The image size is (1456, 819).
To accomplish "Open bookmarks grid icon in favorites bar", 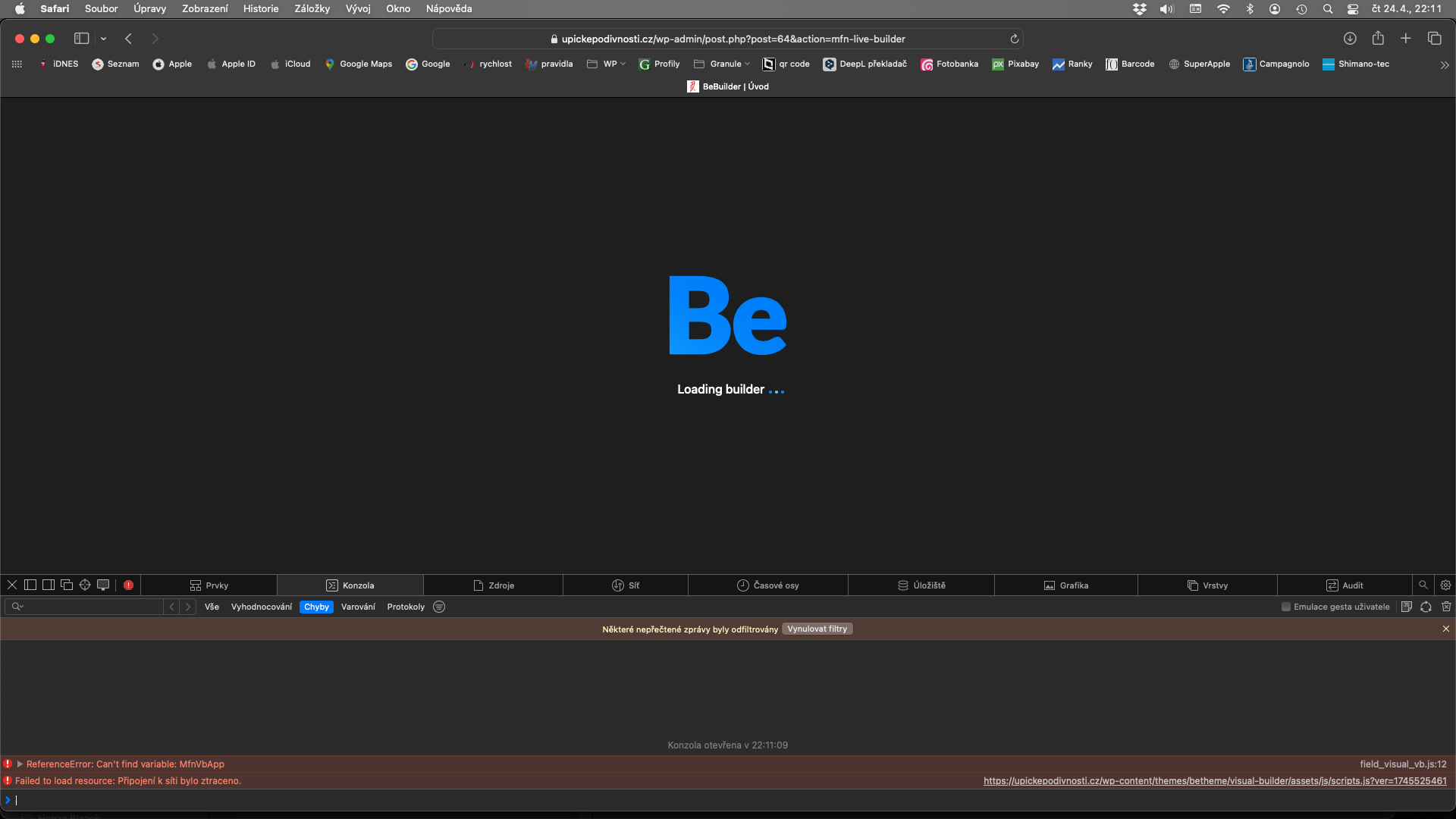I will pos(17,64).
